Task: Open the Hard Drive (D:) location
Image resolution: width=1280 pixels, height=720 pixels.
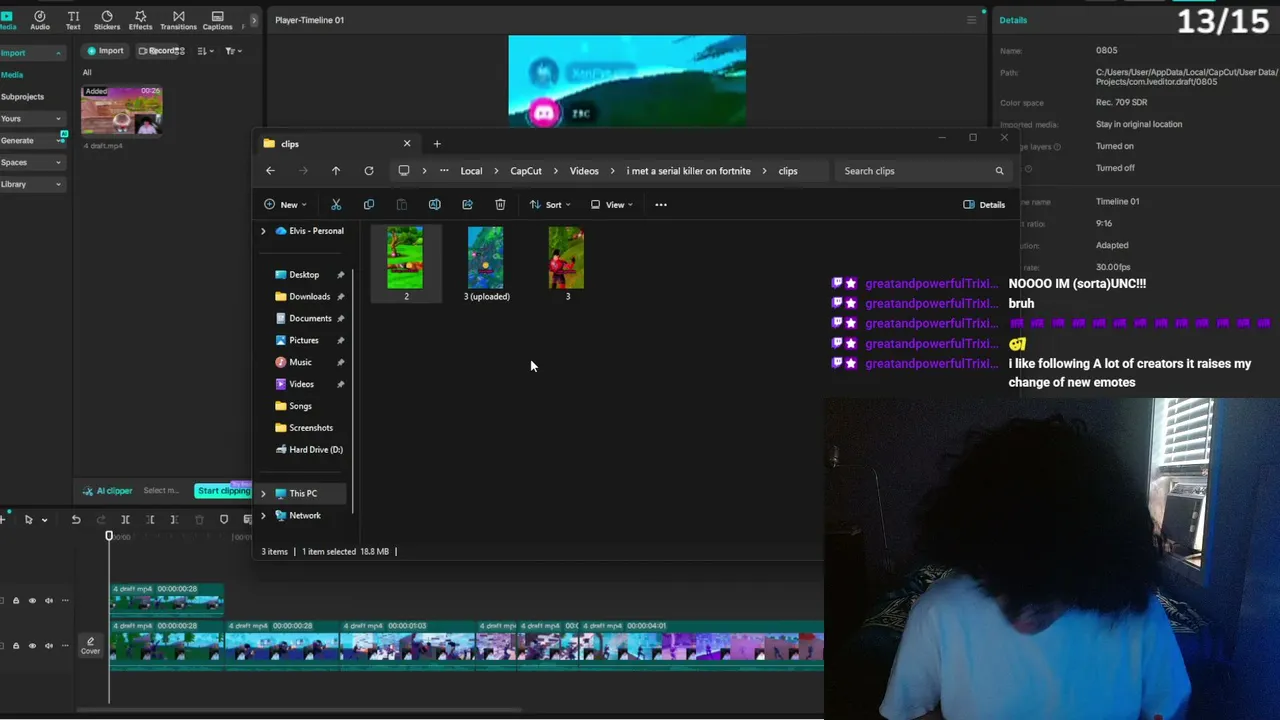Action: click(308, 450)
